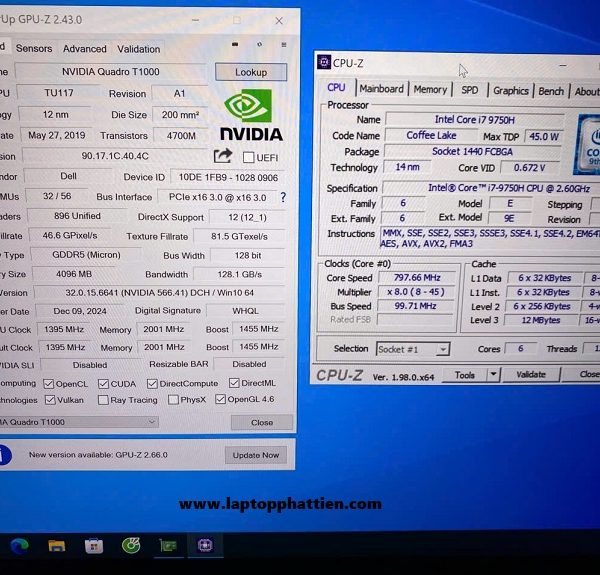
Task: Select the Memory tab in CPU-Z
Action: pos(430,90)
